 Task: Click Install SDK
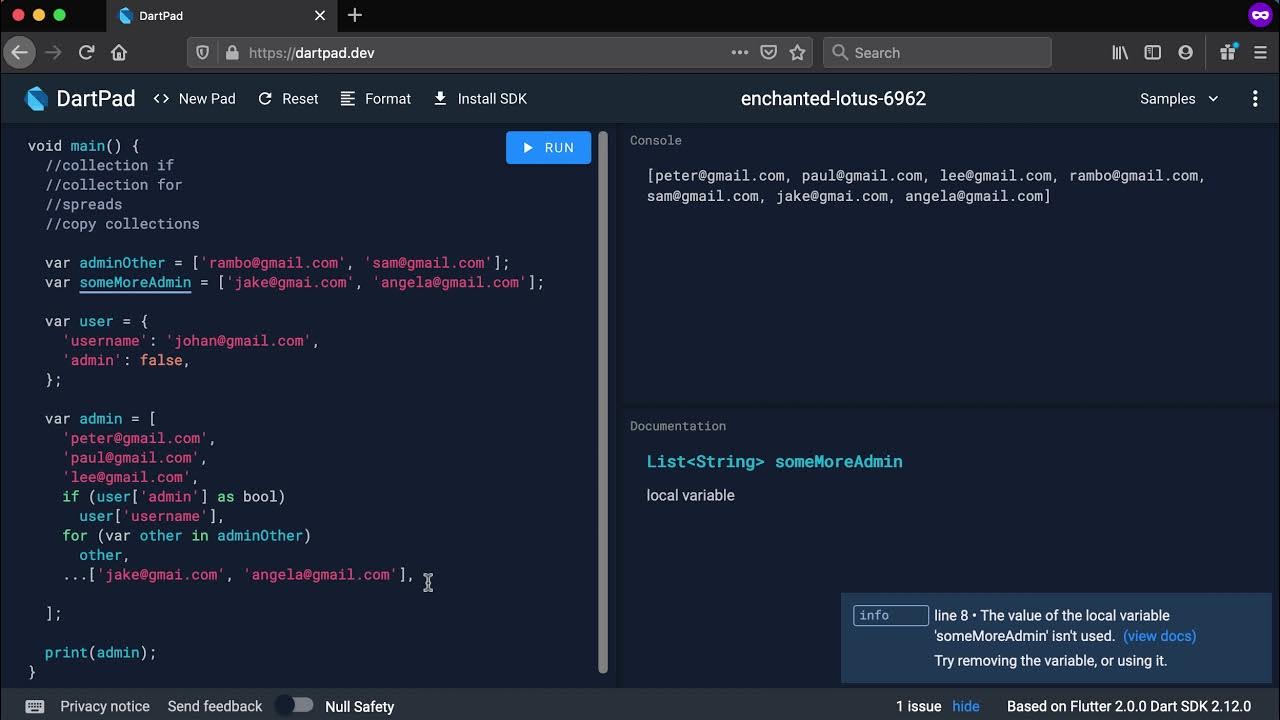tap(480, 98)
